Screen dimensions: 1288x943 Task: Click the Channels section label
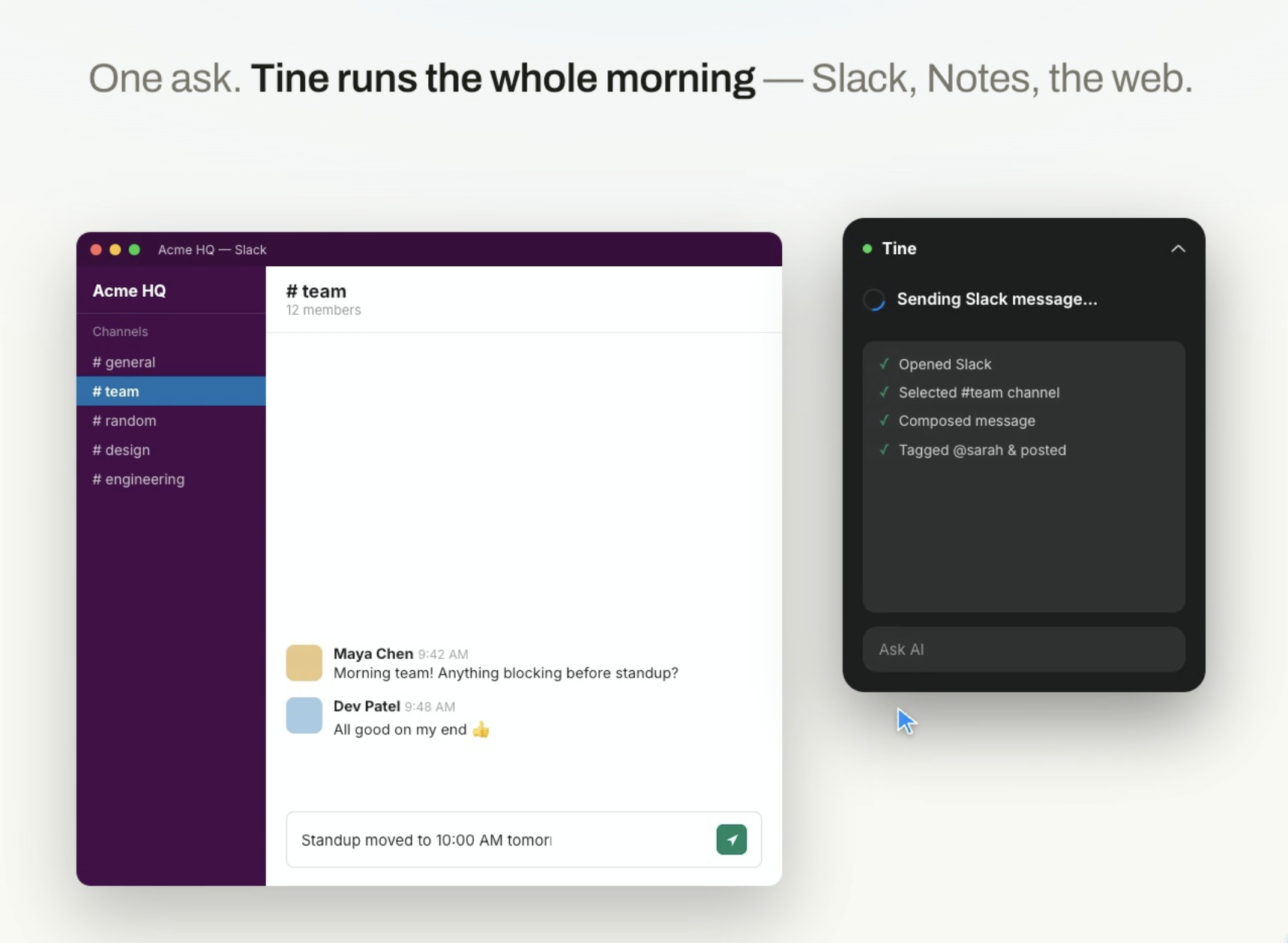[x=120, y=331]
